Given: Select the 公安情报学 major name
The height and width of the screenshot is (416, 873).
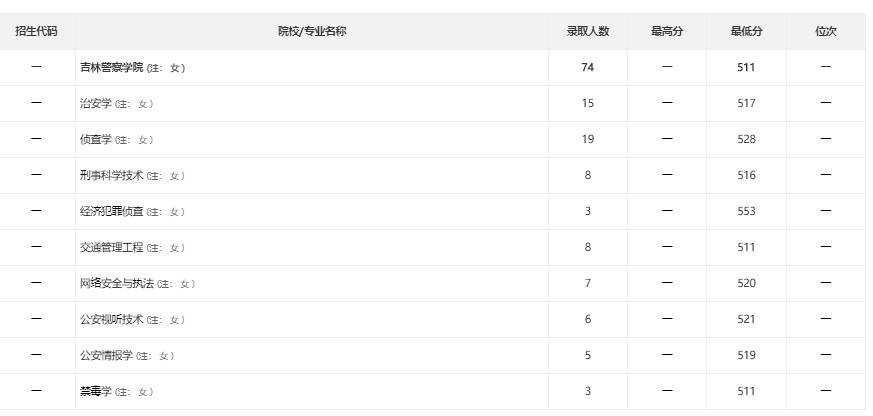Looking at the screenshot, I should (106, 355).
